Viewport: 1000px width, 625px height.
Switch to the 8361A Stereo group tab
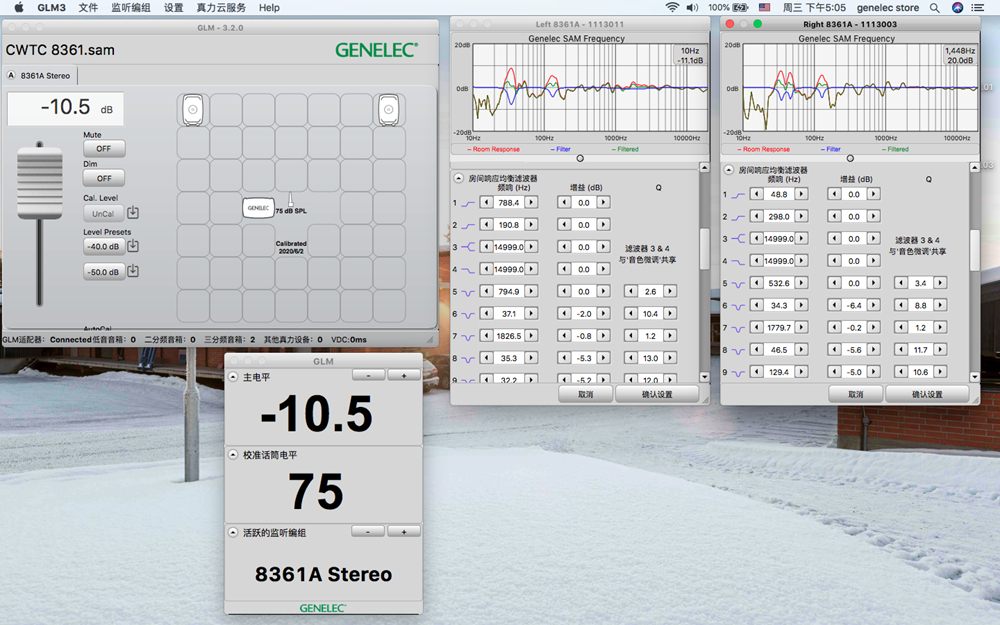click(x=40, y=75)
